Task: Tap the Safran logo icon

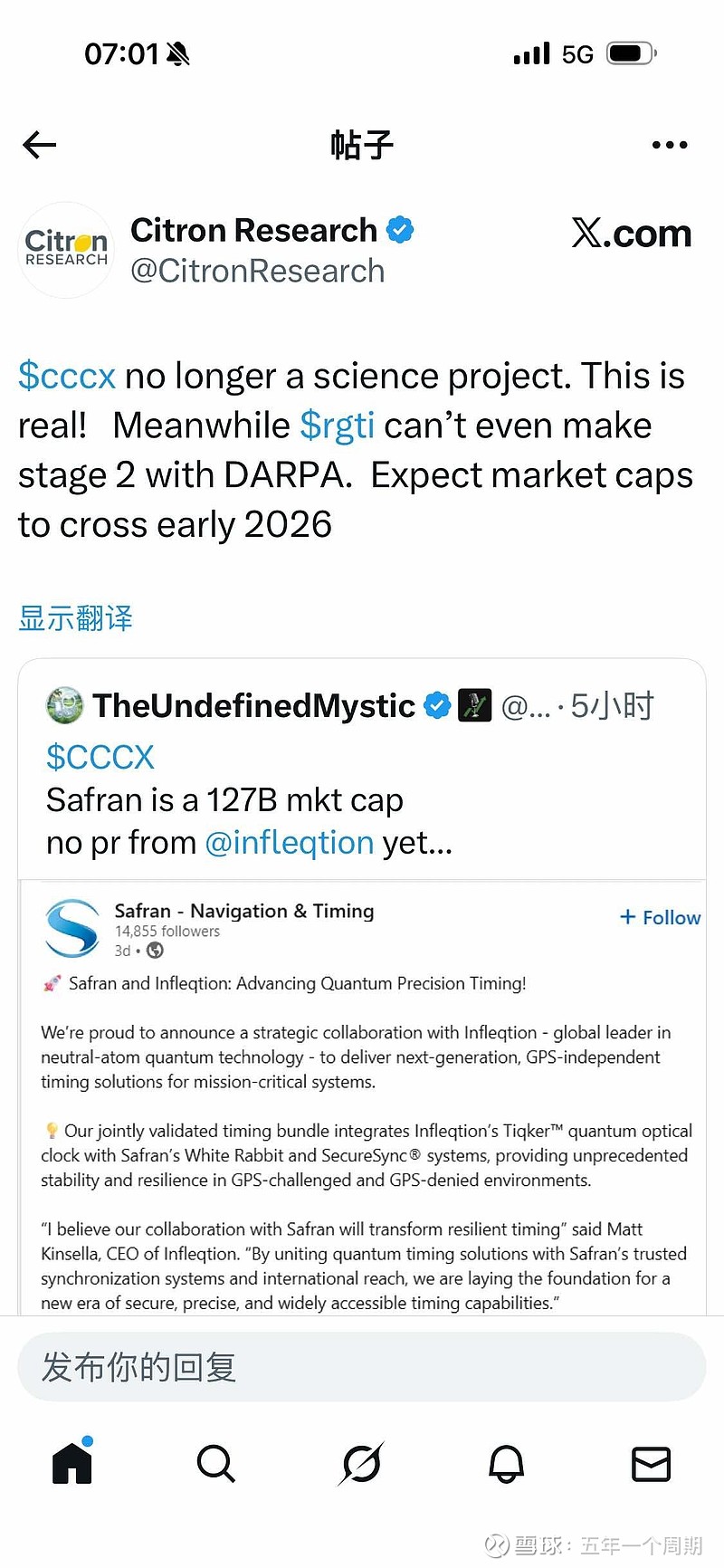Action: (x=72, y=928)
